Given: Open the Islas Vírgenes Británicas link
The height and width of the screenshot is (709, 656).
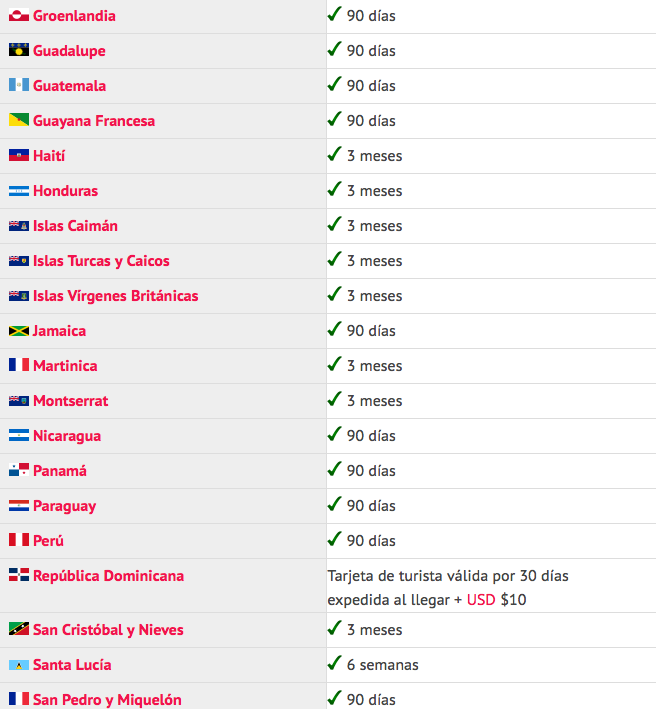Looking at the screenshot, I should 115,296.
